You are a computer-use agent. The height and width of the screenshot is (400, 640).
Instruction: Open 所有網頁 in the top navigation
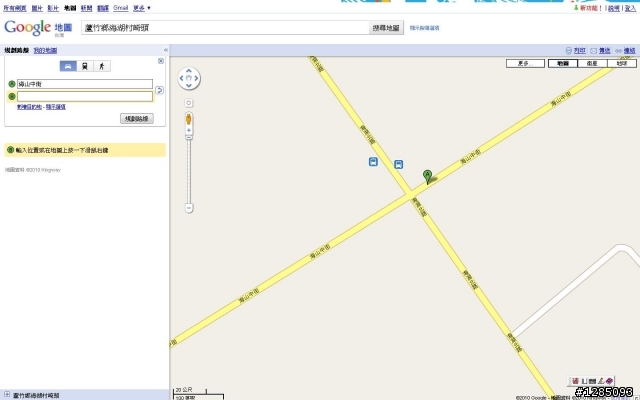[15, 8]
